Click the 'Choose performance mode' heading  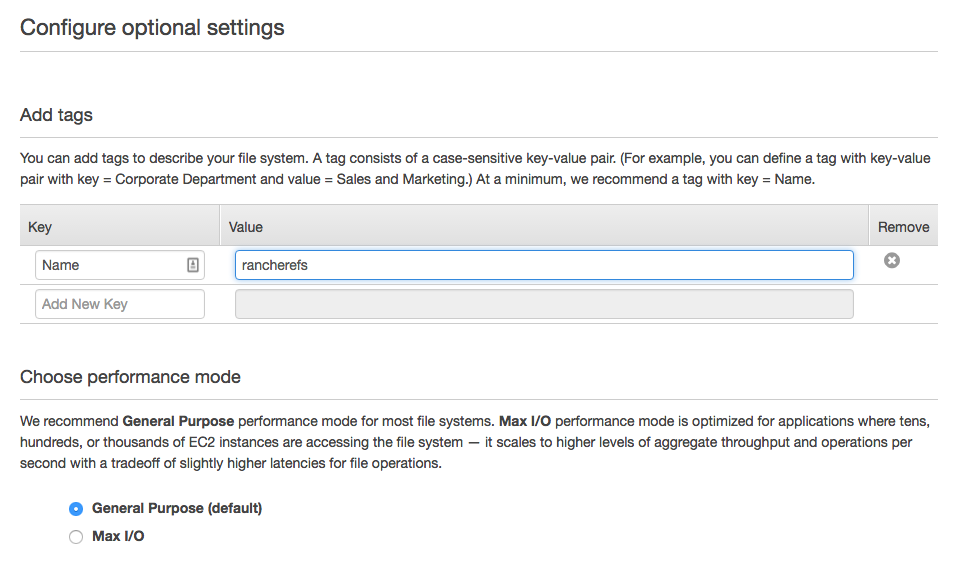click(x=130, y=377)
